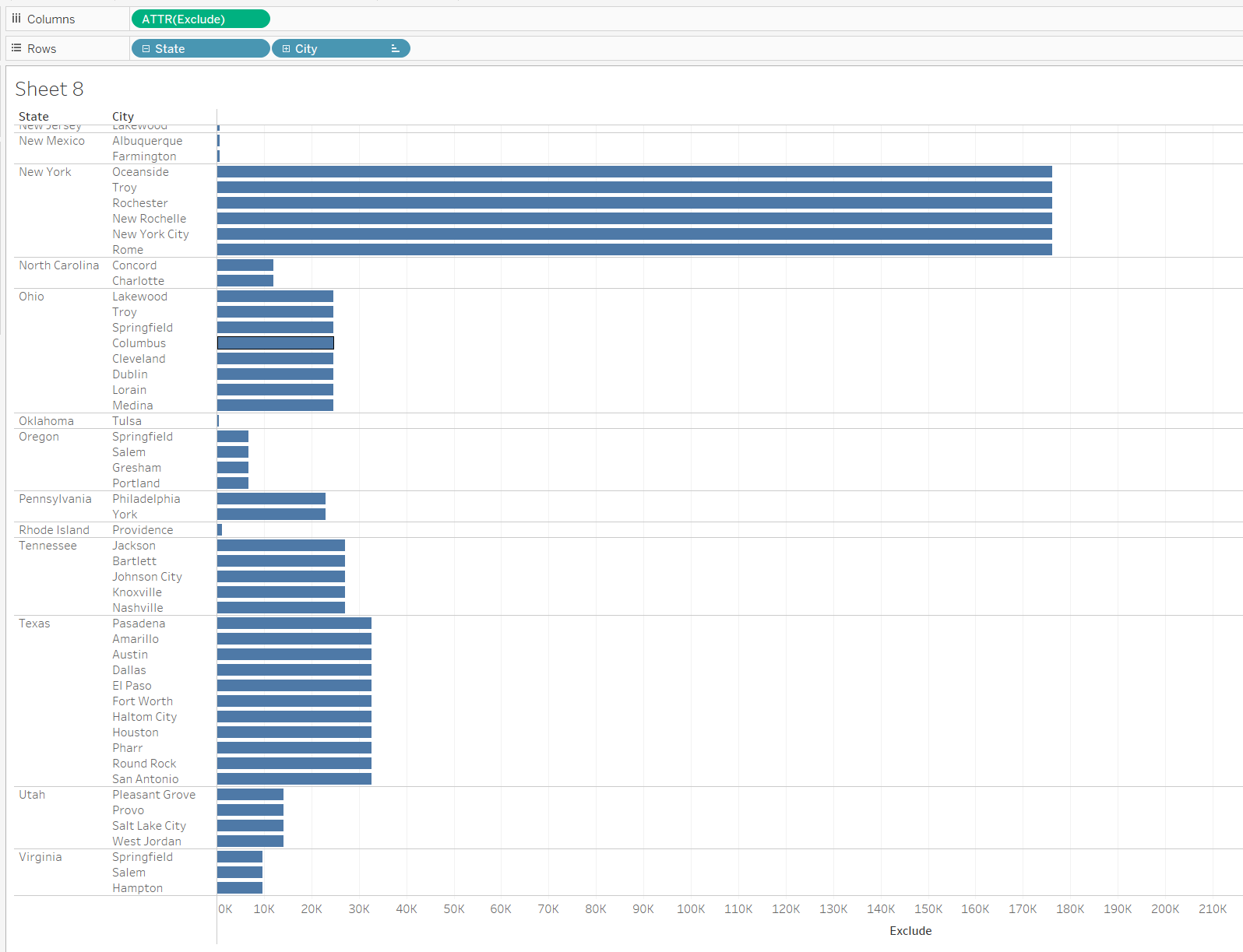Select the Philadelphia bar
This screenshot has height=952, width=1243.
point(271,499)
